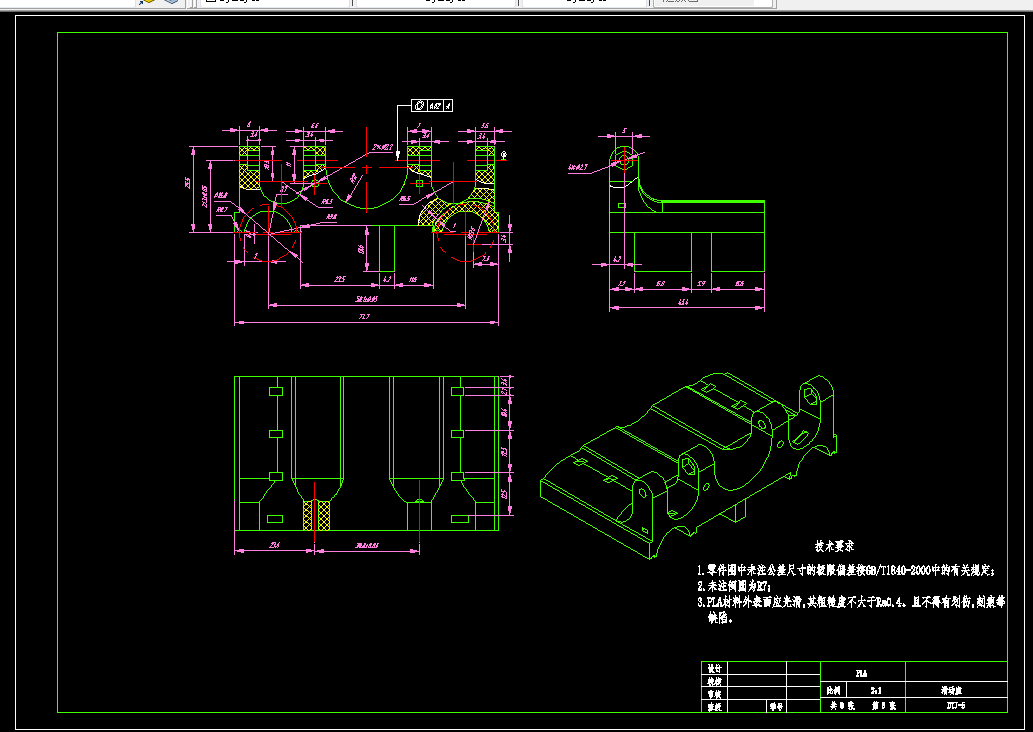Screen dimensions: 1033x732
Task: Click the 技术要求 heading text
Action: point(834,546)
